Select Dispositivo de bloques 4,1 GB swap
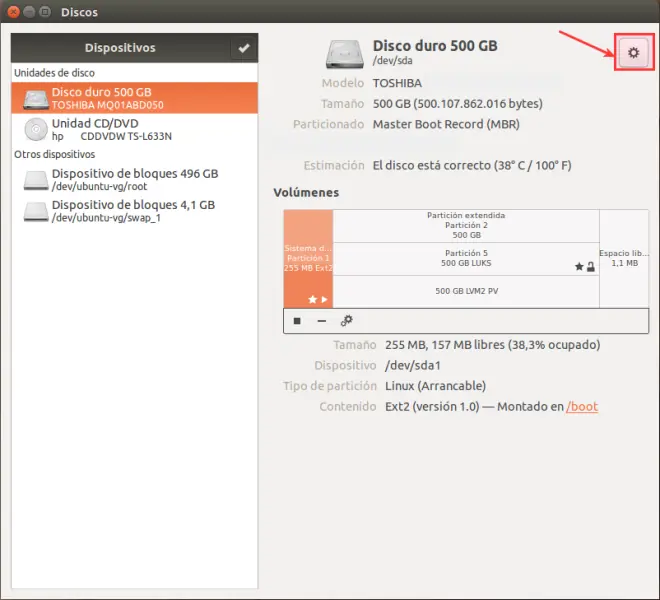Image resolution: width=660 pixels, height=600 pixels. click(x=135, y=211)
